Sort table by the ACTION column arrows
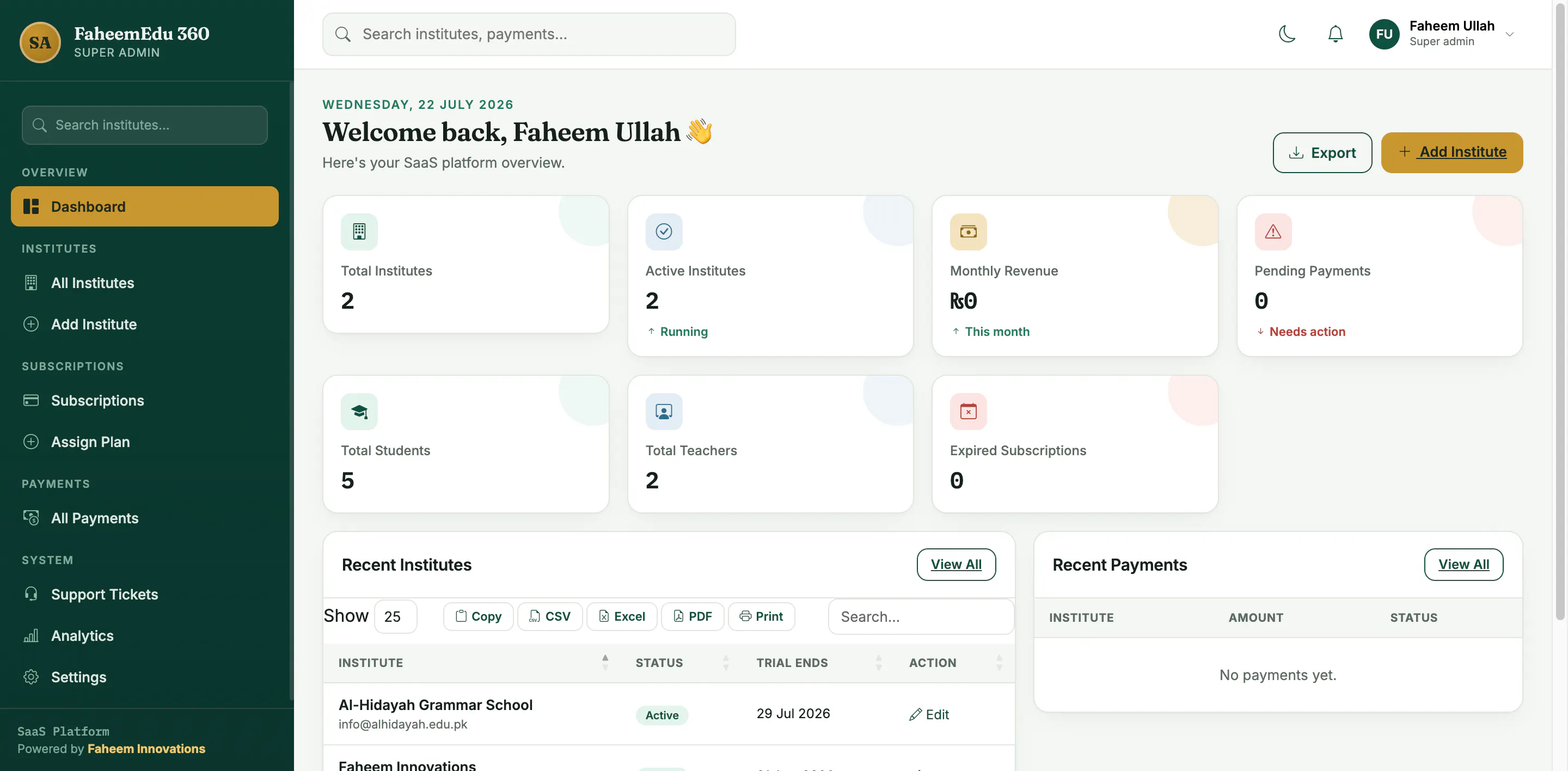 999,663
